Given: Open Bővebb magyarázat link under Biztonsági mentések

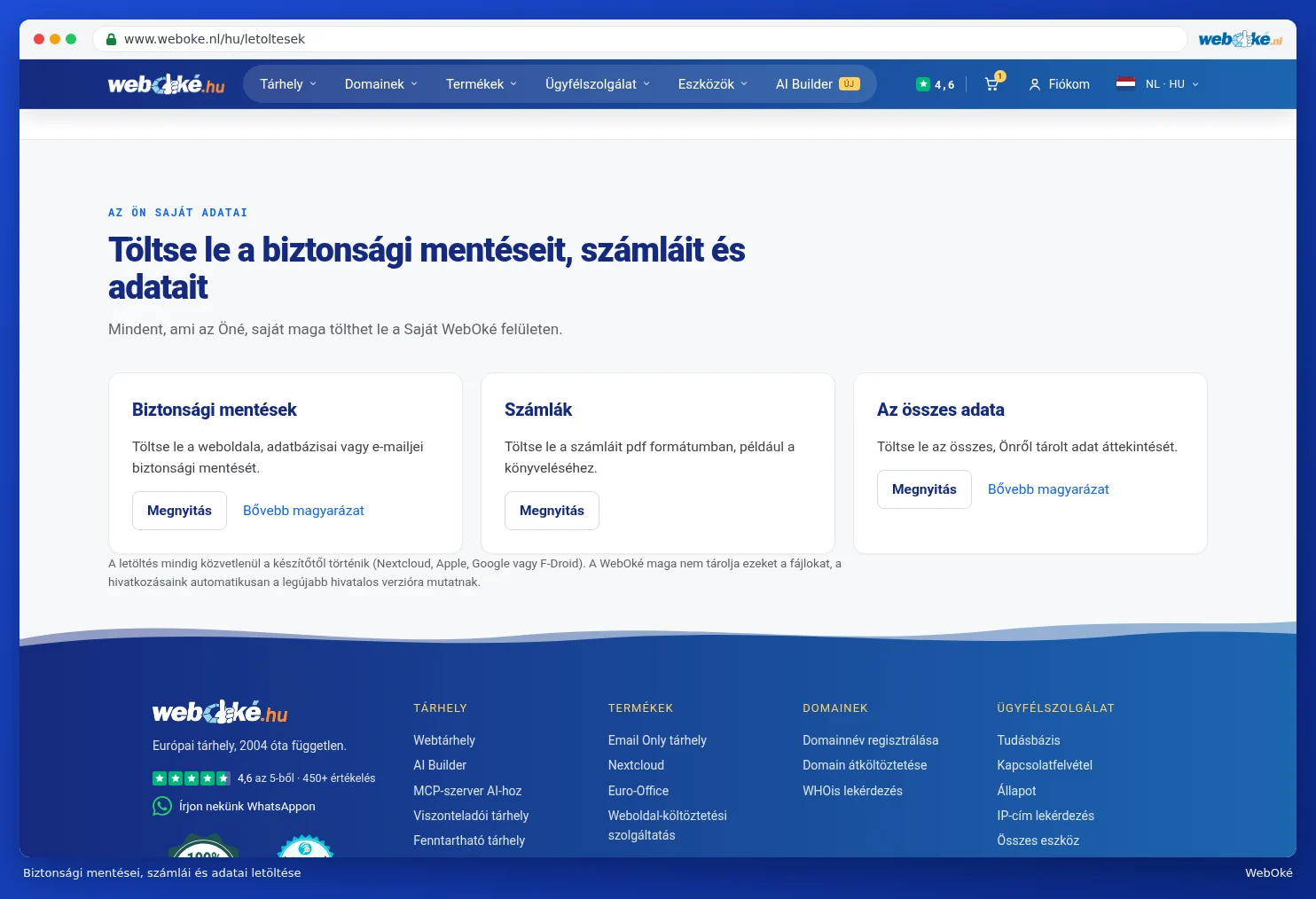Looking at the screenshot, I should [303, 511].
